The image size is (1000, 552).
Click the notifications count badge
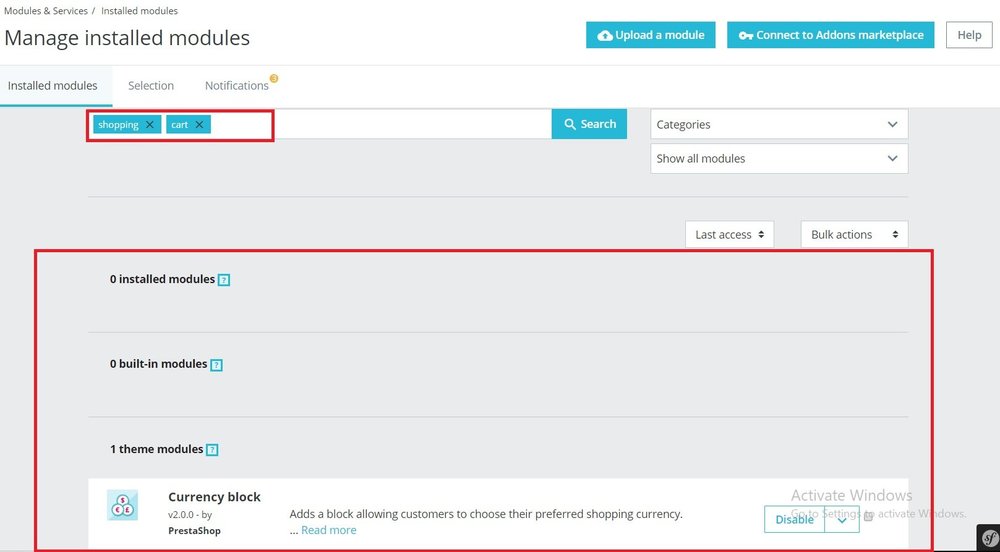pos(274,78)
